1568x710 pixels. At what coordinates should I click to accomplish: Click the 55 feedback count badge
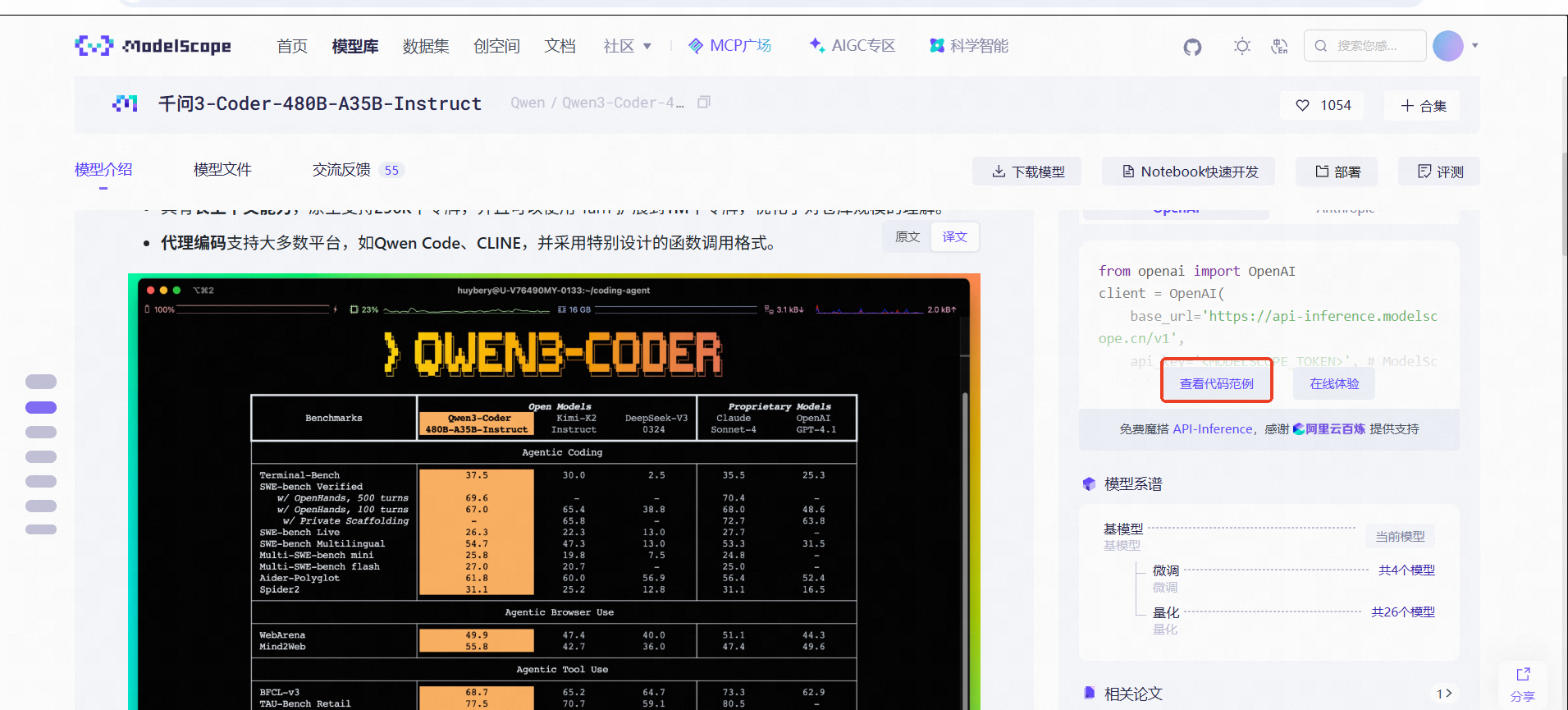(391, 170)
